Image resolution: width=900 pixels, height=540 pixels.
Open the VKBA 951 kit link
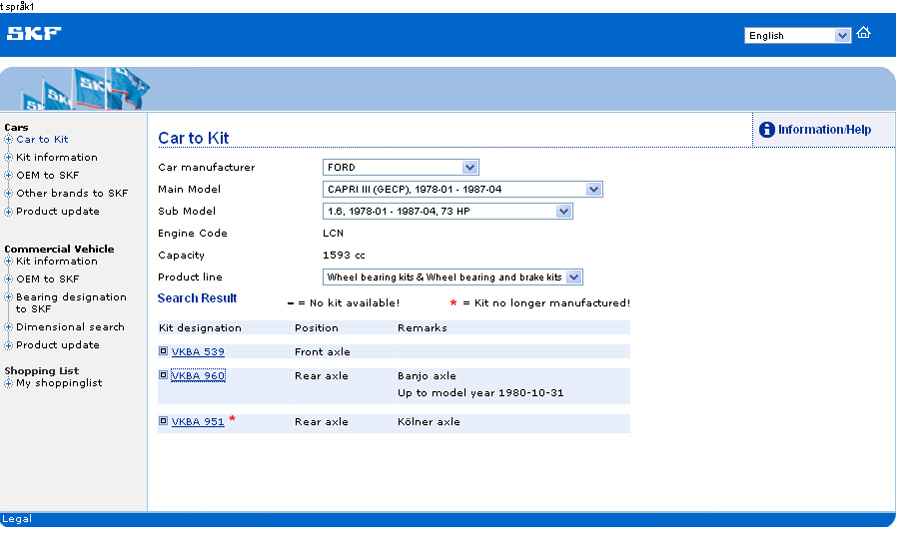coord(198,422)
